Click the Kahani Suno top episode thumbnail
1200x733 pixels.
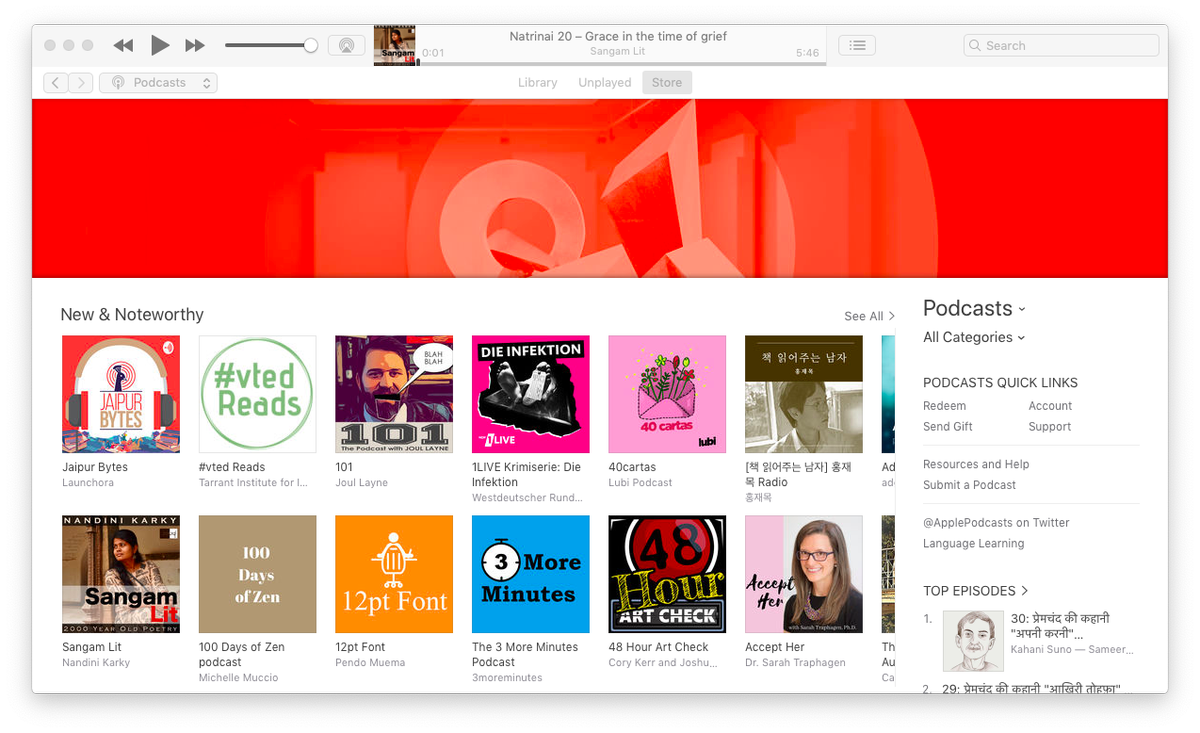(x=973, y=641)
